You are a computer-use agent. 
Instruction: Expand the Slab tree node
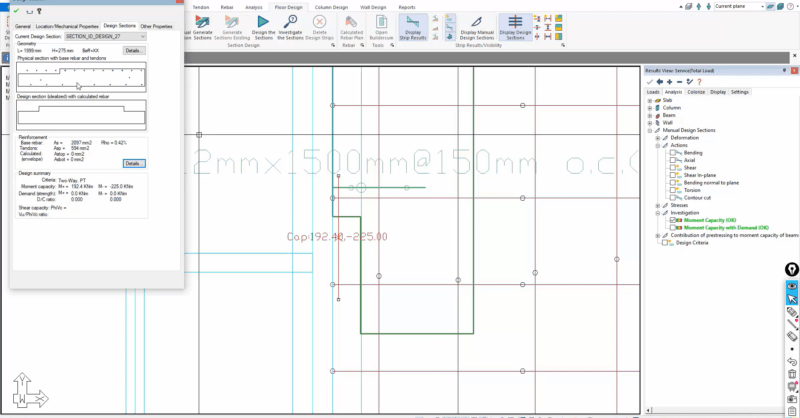pos(650,99)
